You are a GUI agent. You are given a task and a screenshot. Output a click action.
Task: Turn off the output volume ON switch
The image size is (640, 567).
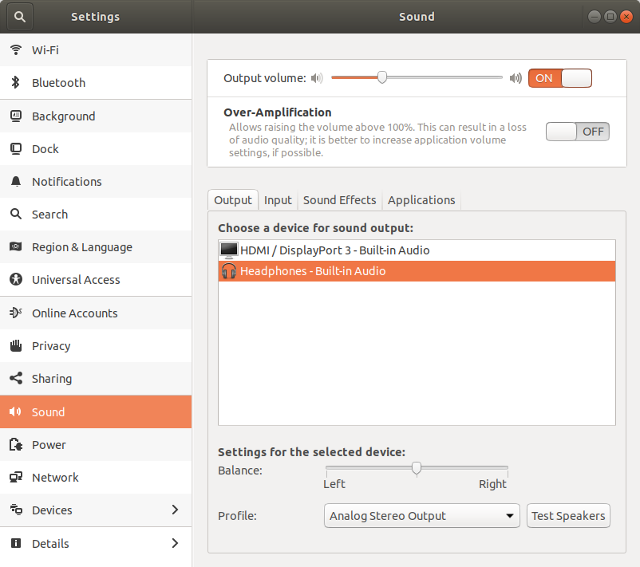(x=560, y=78)
